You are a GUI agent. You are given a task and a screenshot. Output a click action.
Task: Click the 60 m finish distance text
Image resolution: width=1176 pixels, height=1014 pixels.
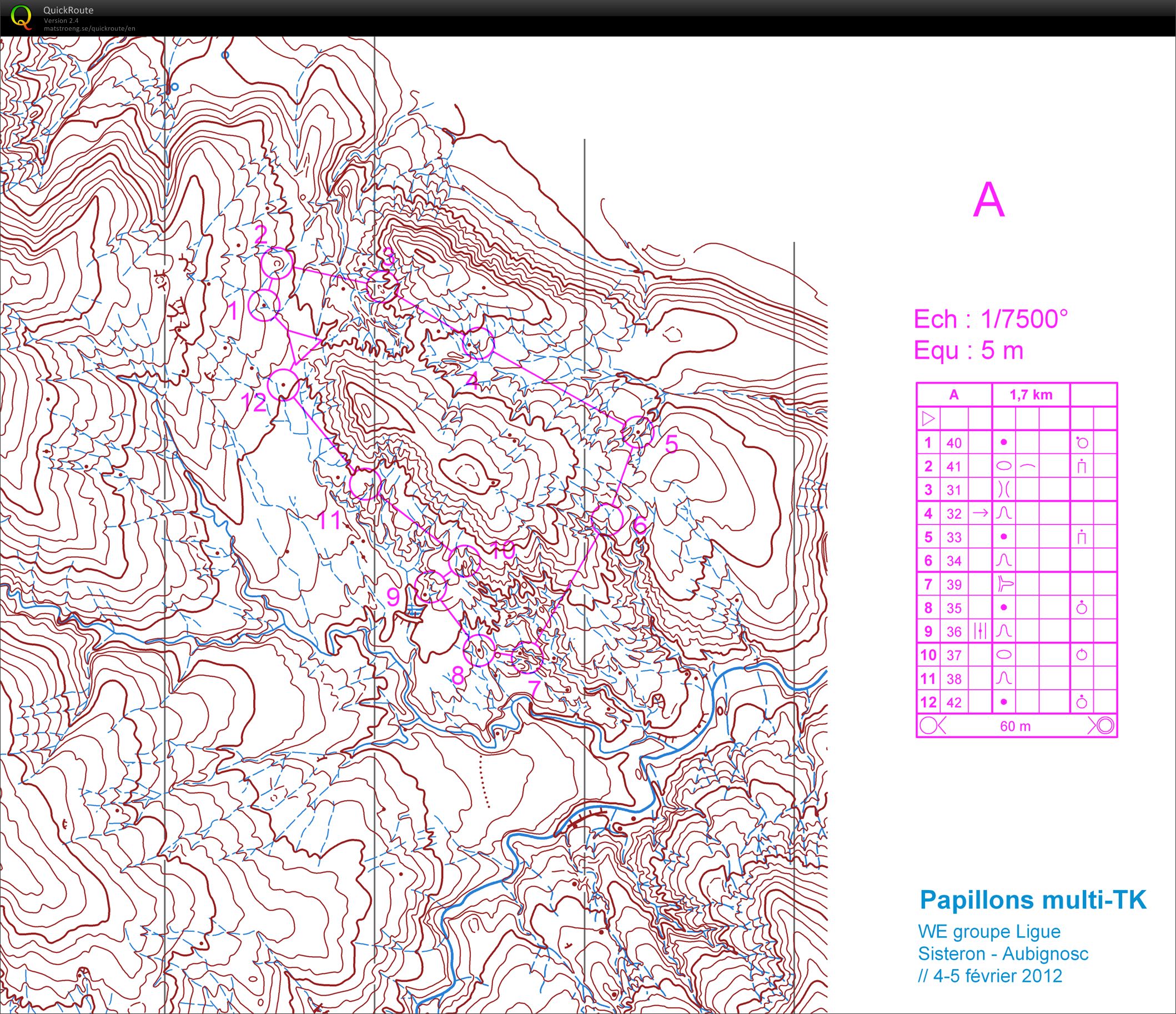(x=1016, y=726)
